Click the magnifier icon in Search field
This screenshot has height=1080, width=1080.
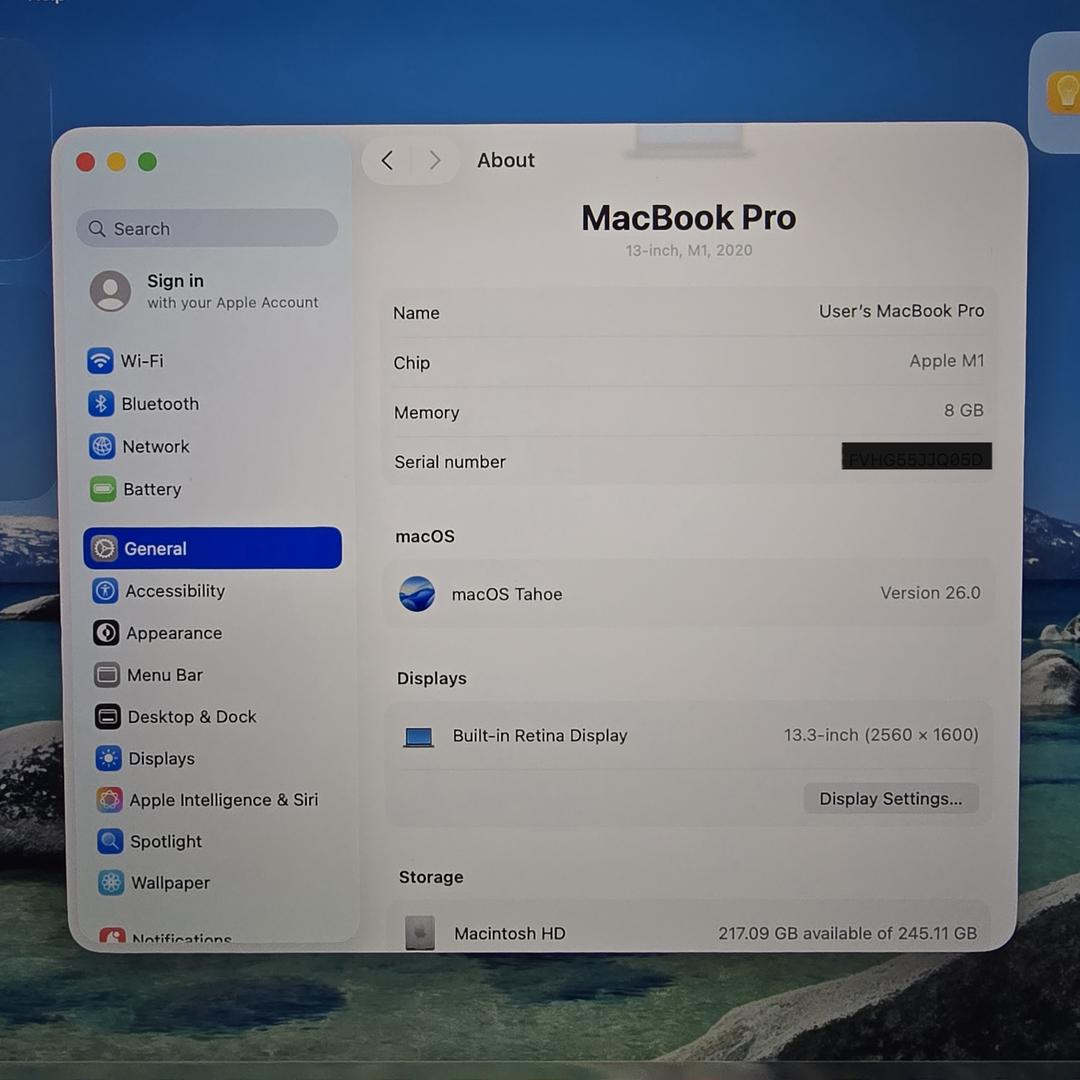click(x=97, y=228)
